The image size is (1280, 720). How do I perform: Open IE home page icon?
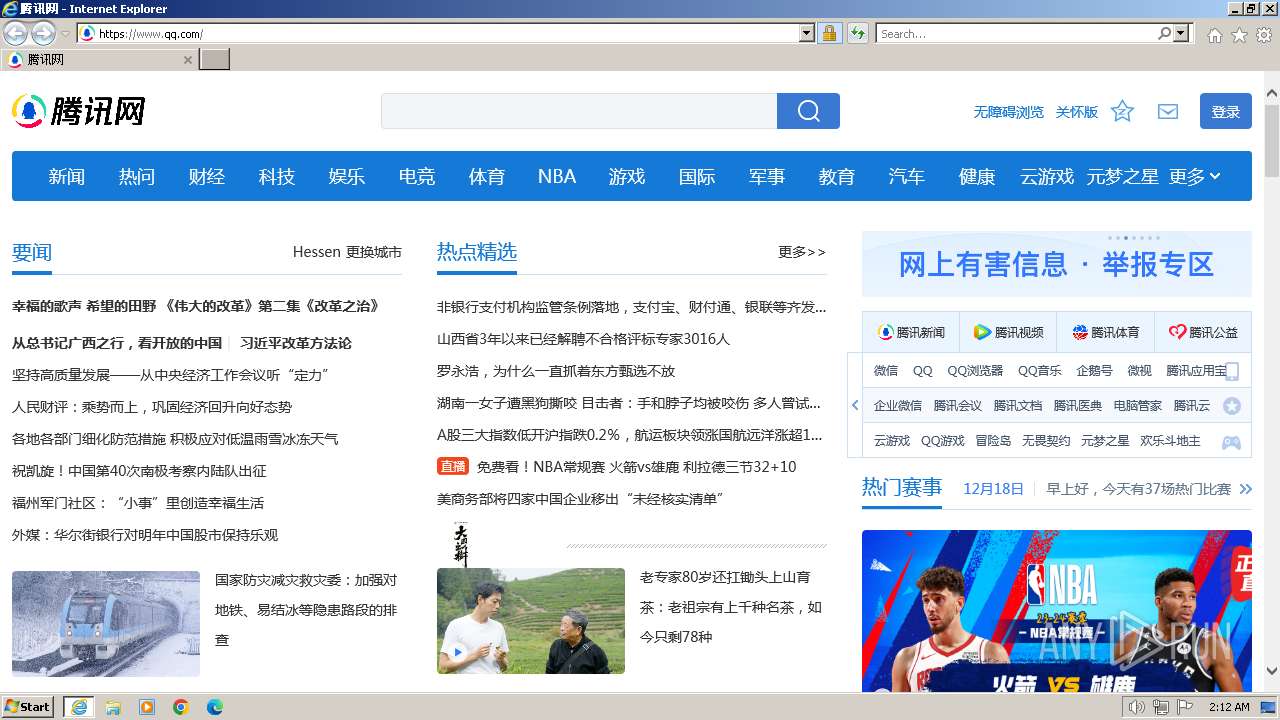pos(1214,34)
